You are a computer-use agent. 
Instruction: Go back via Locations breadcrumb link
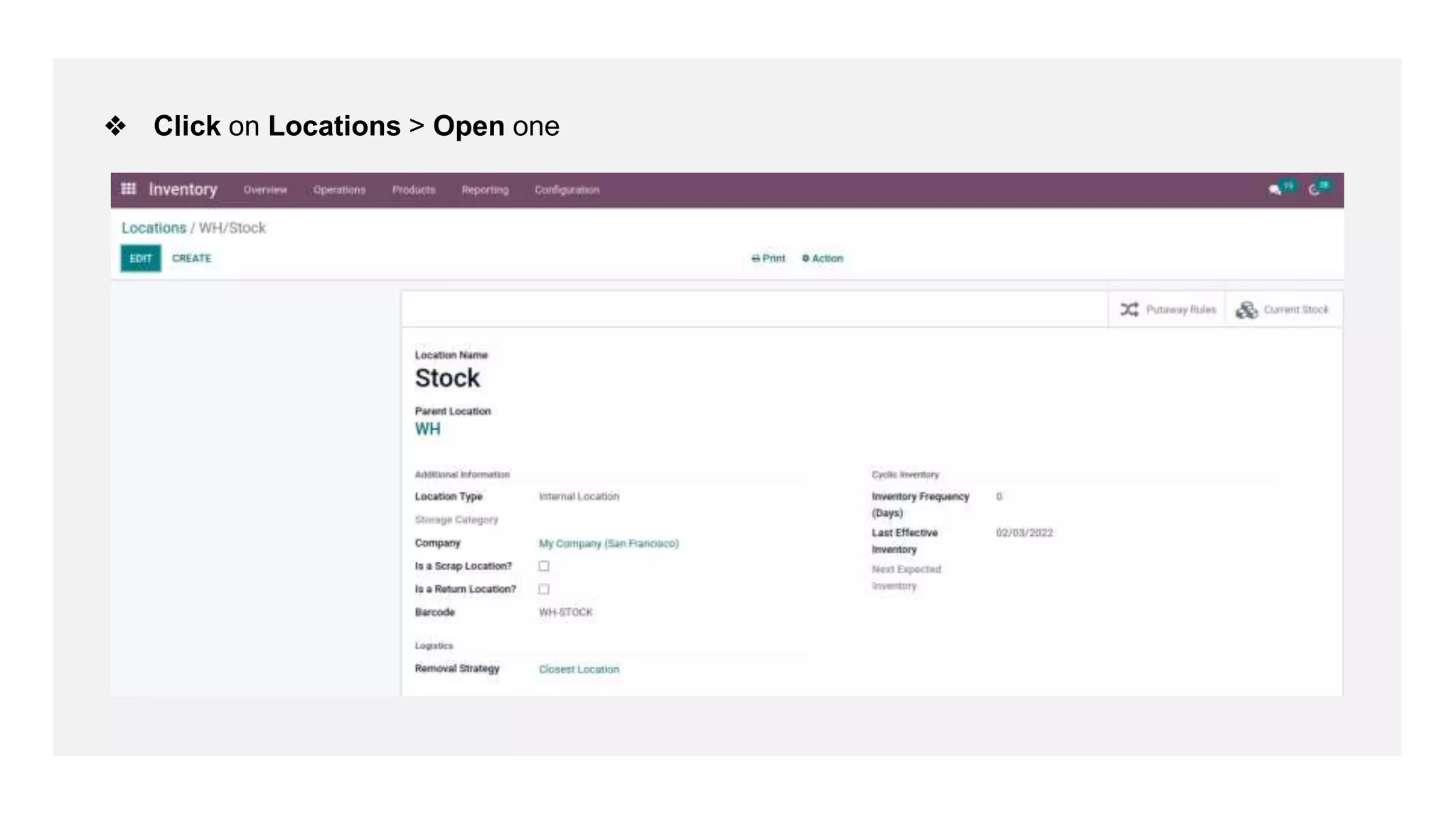tap(154, 228)
